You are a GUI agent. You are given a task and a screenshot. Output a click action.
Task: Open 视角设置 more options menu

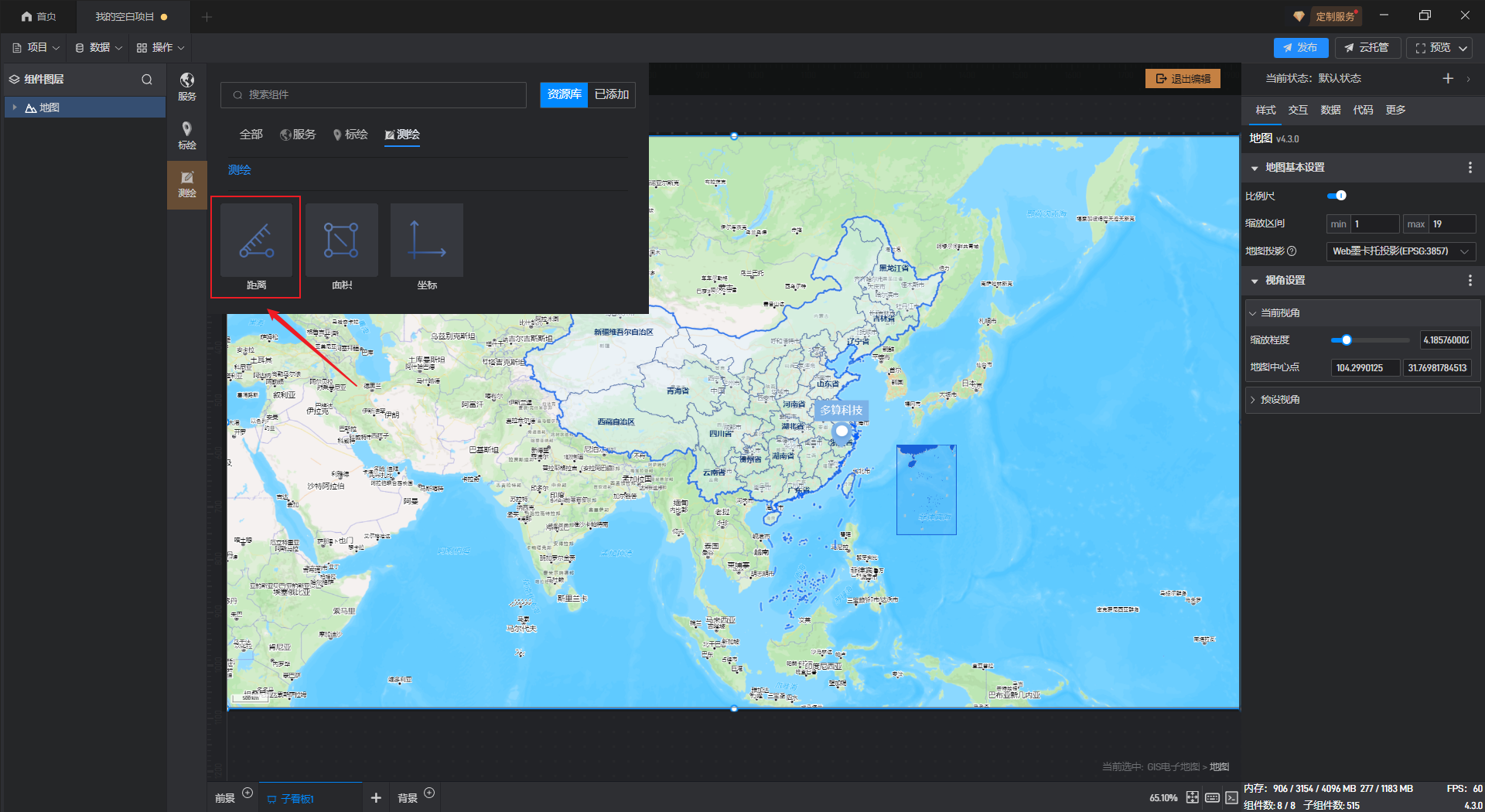coord(1470,280)
